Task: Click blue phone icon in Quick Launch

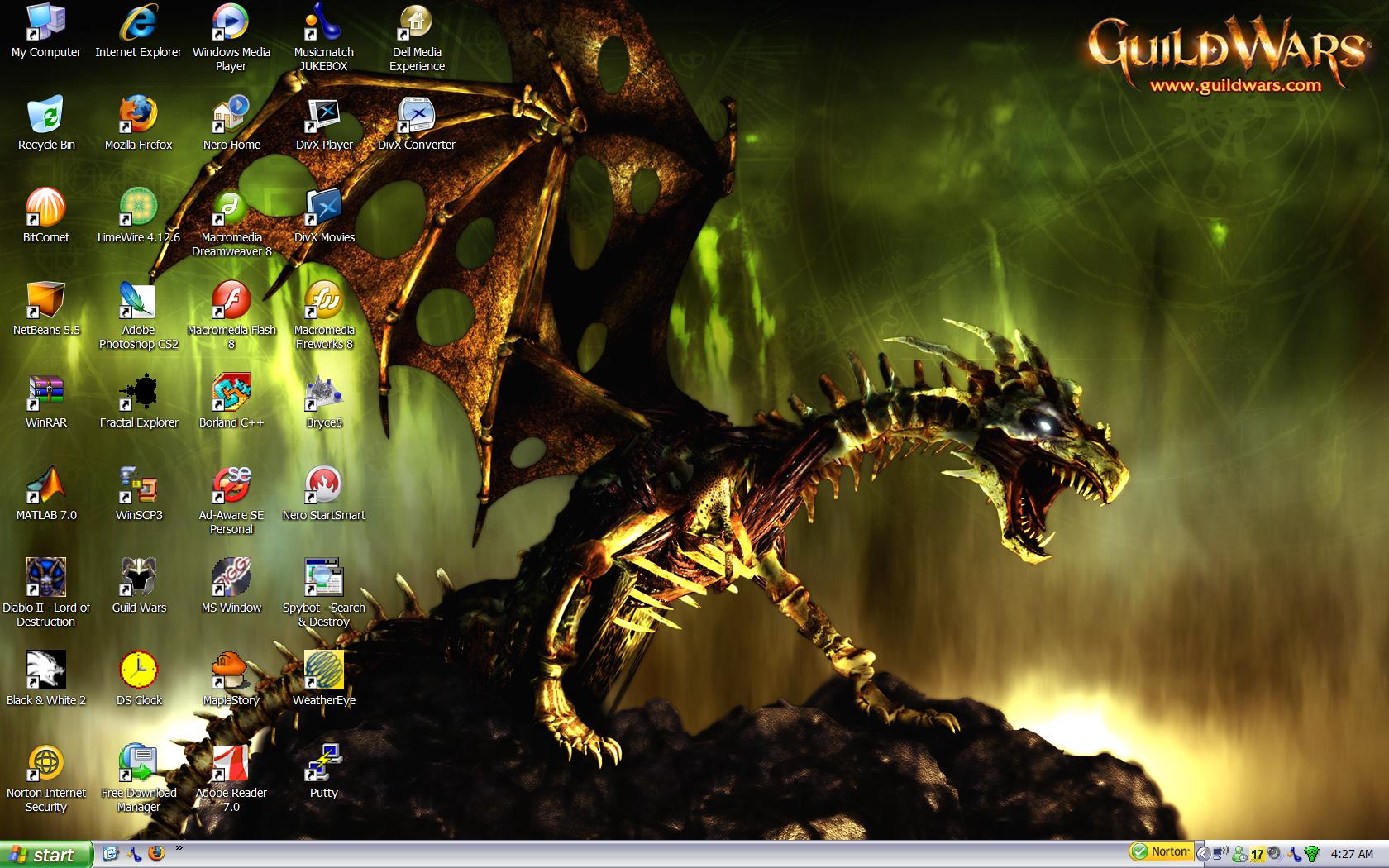Action: 133,854
